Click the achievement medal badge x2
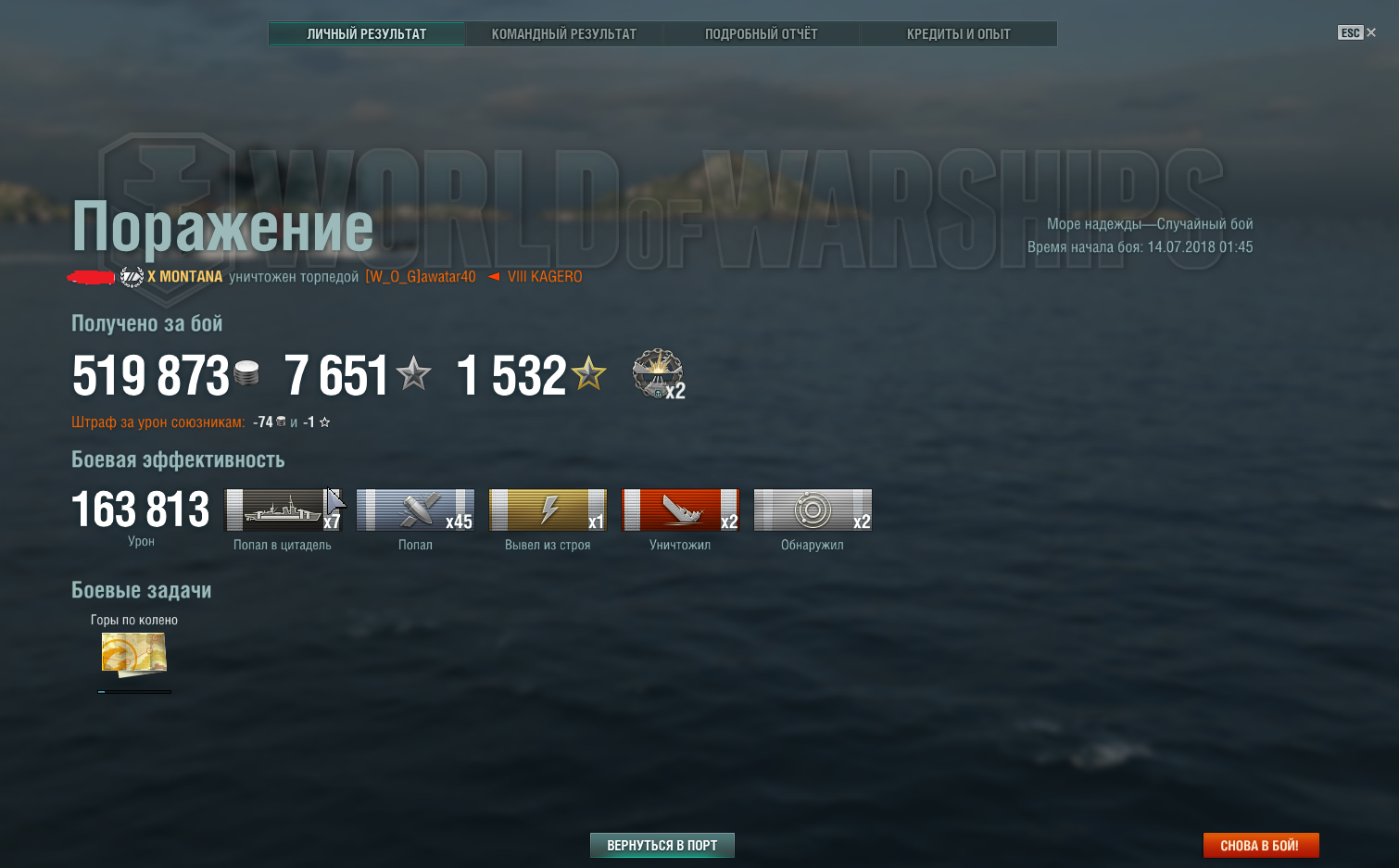Screen dimensions: 1399x868 pos(658,374)
